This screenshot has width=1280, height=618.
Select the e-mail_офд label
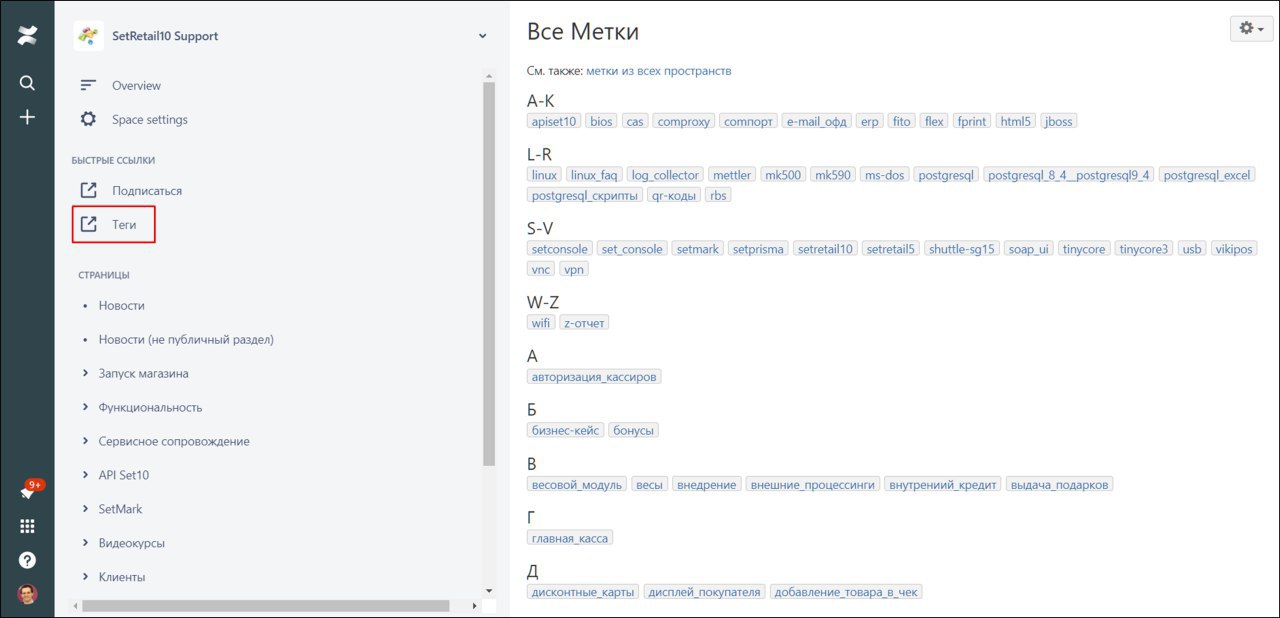pyautogui.click(x=817, y=121)
